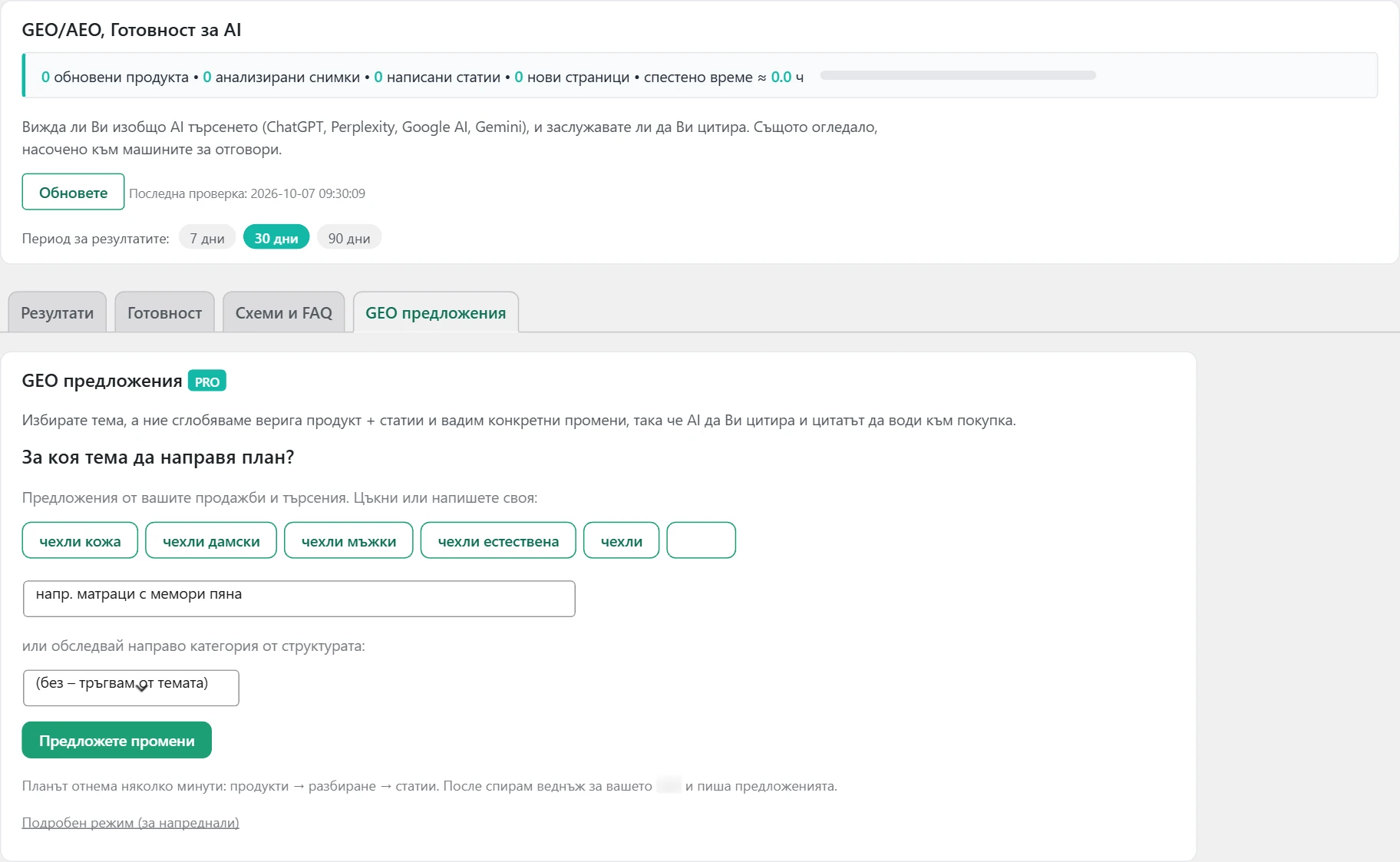
Task: Click the '0 написани статии' stat
Action: [438, 77]
